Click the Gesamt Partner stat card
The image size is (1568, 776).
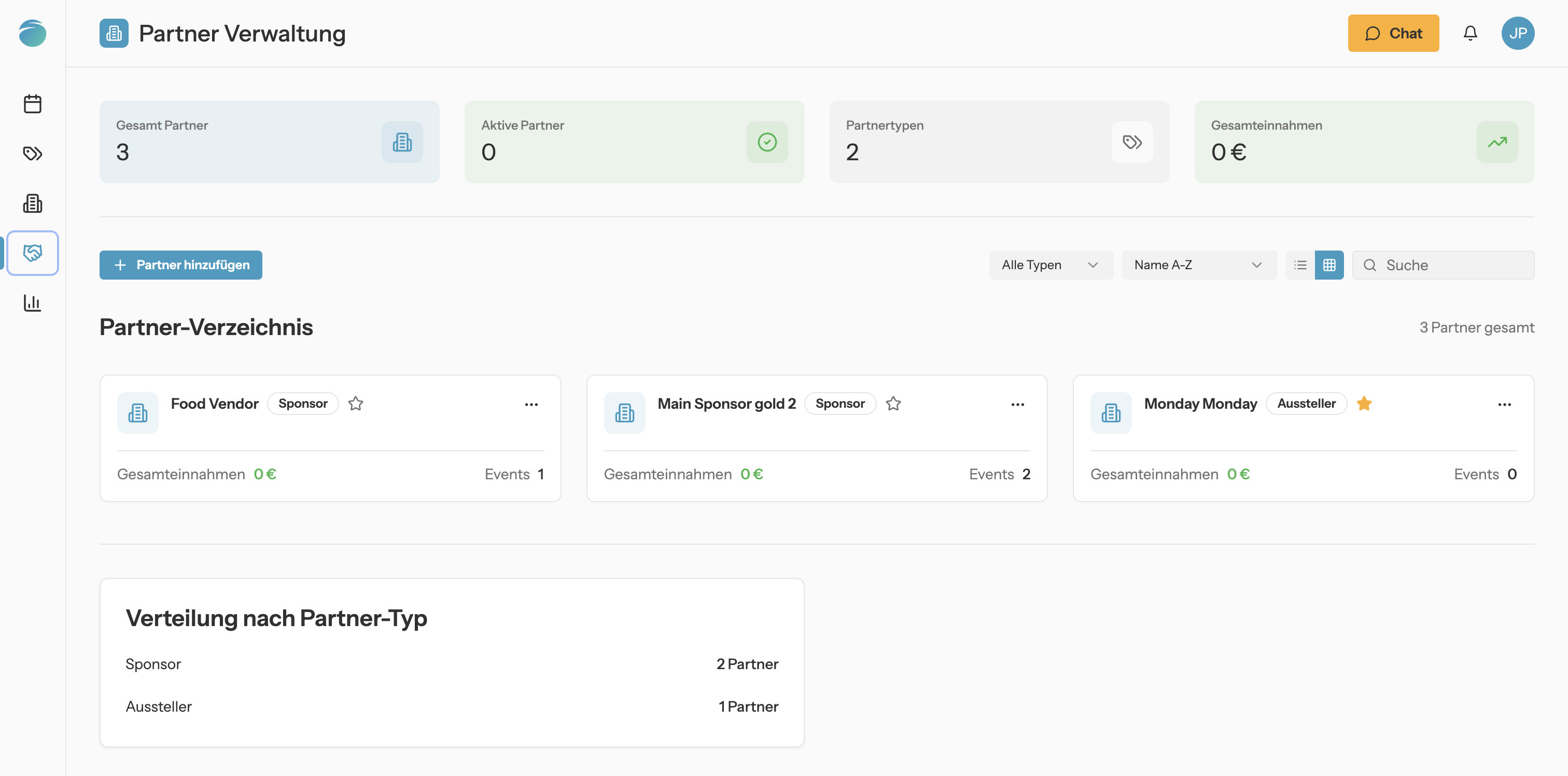pyautogui.click(x=269, y=142)
